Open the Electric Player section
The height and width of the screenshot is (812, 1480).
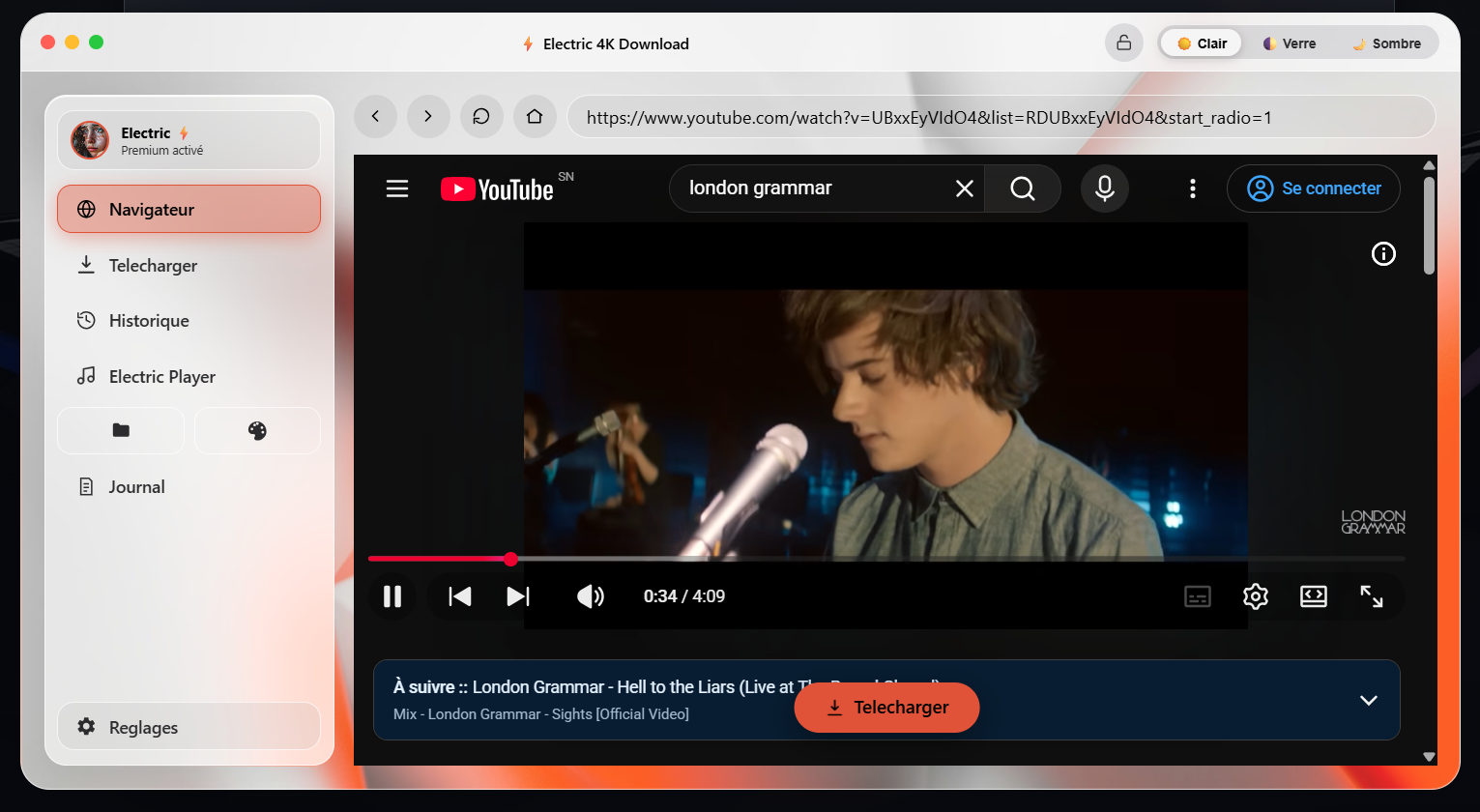click(189, 377)
